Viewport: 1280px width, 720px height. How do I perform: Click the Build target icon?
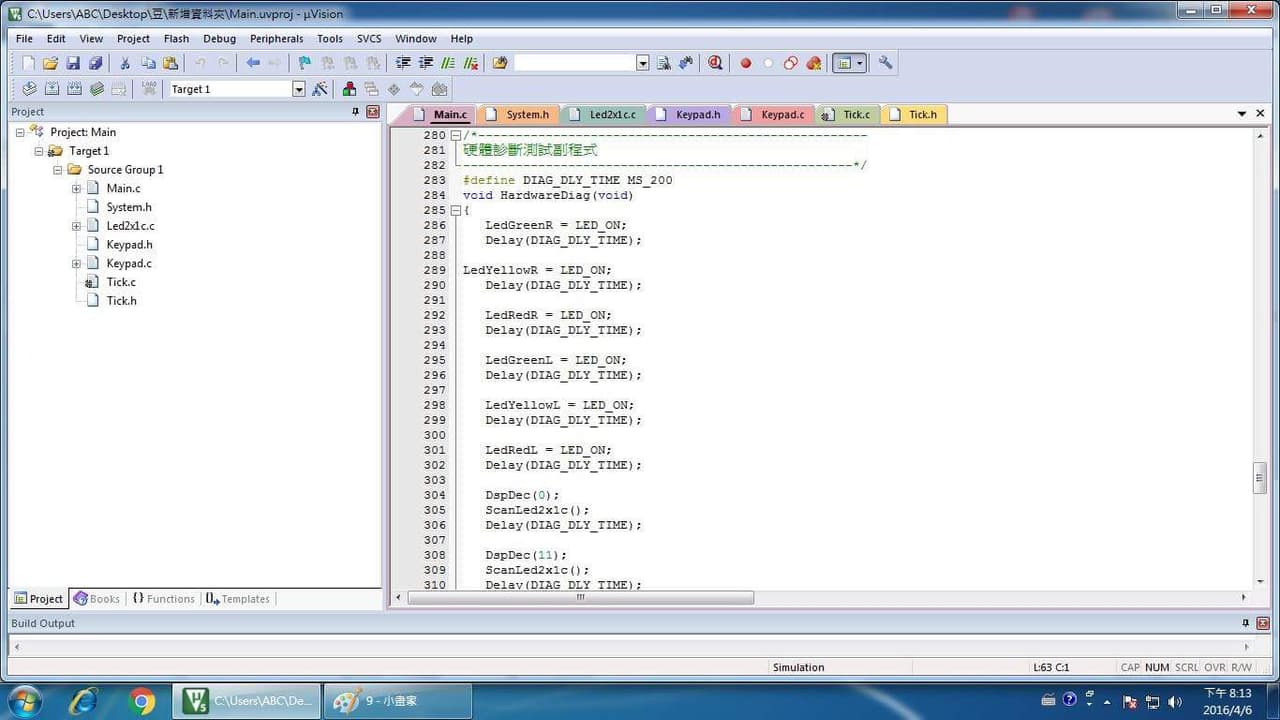51,89
